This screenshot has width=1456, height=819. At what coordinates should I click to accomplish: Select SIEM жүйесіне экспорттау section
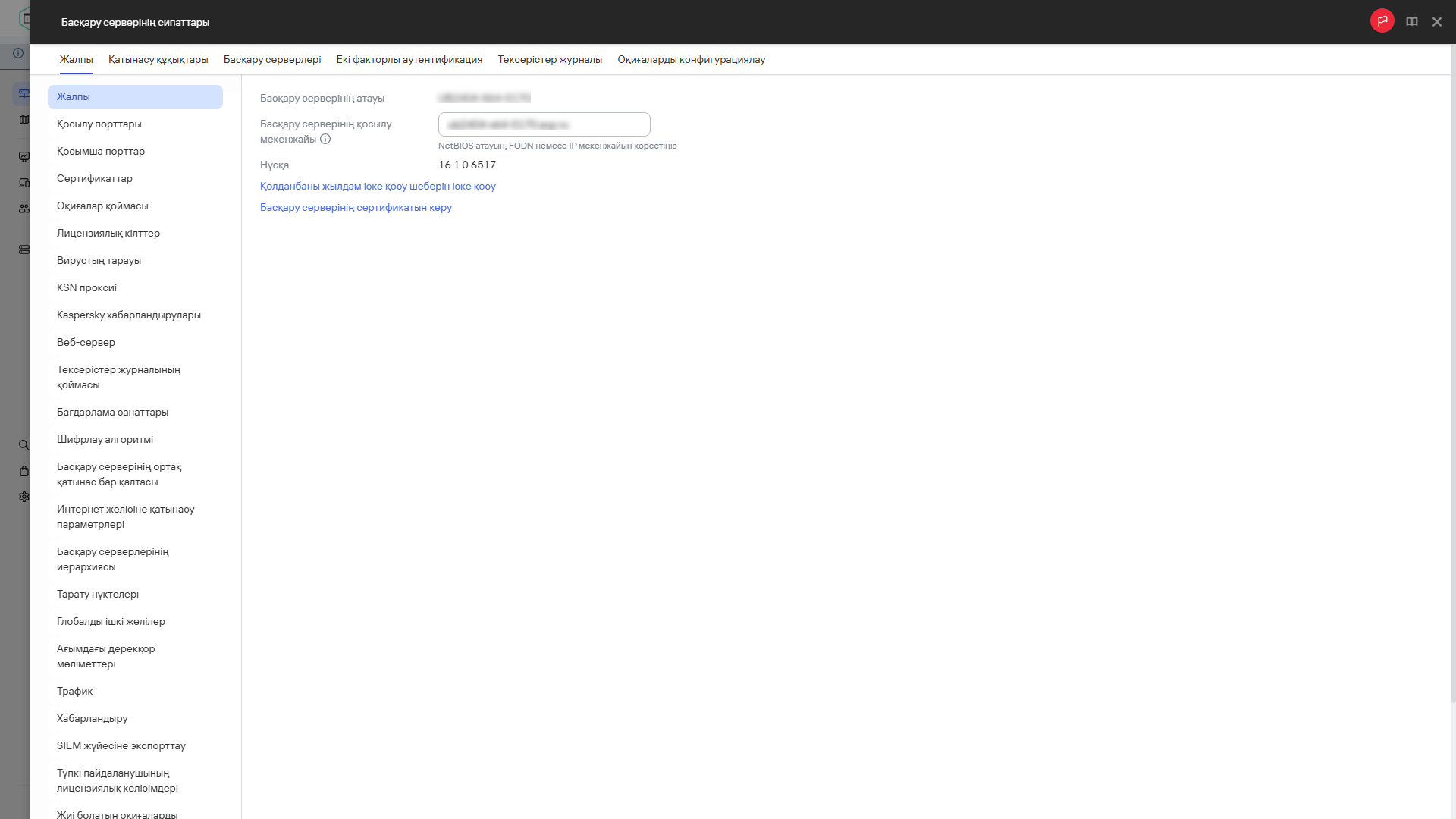coord(121,746)
